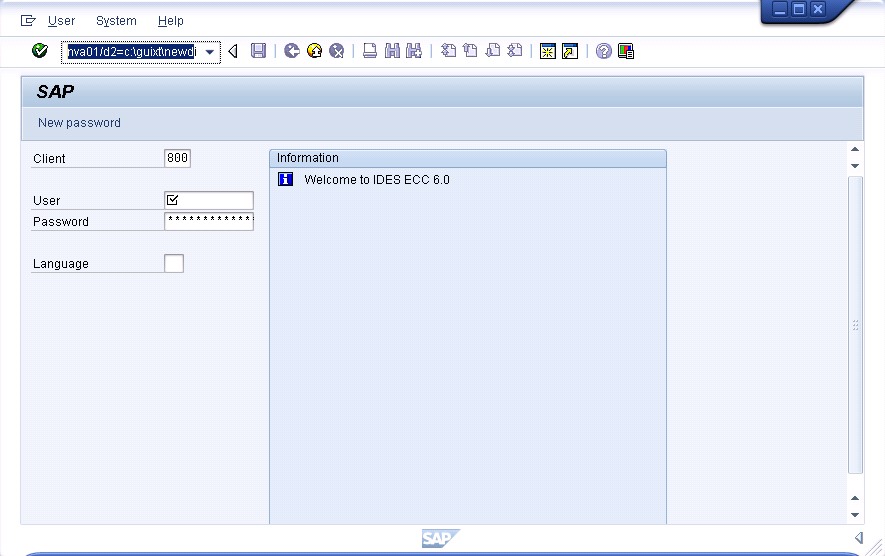This screenshot has width=885, height=556.
Task: Click the upper scroll down arrow
Action: pos(855,166)
